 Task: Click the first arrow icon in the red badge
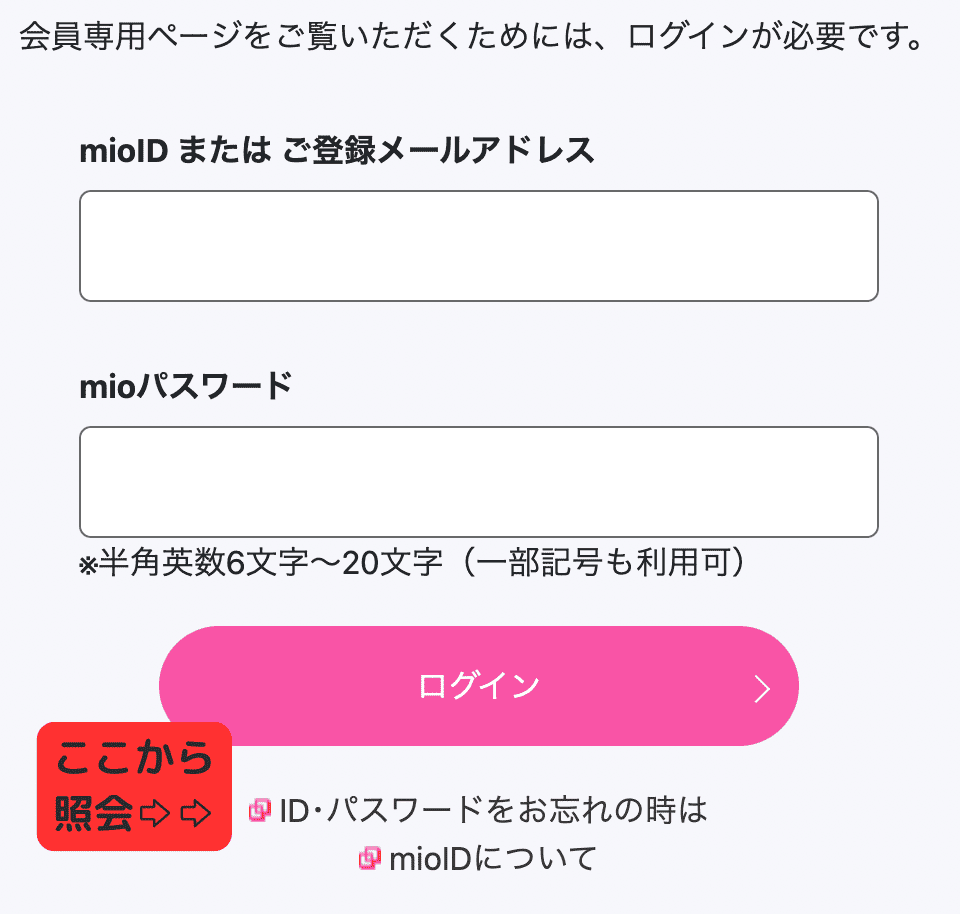pos(155,814)
